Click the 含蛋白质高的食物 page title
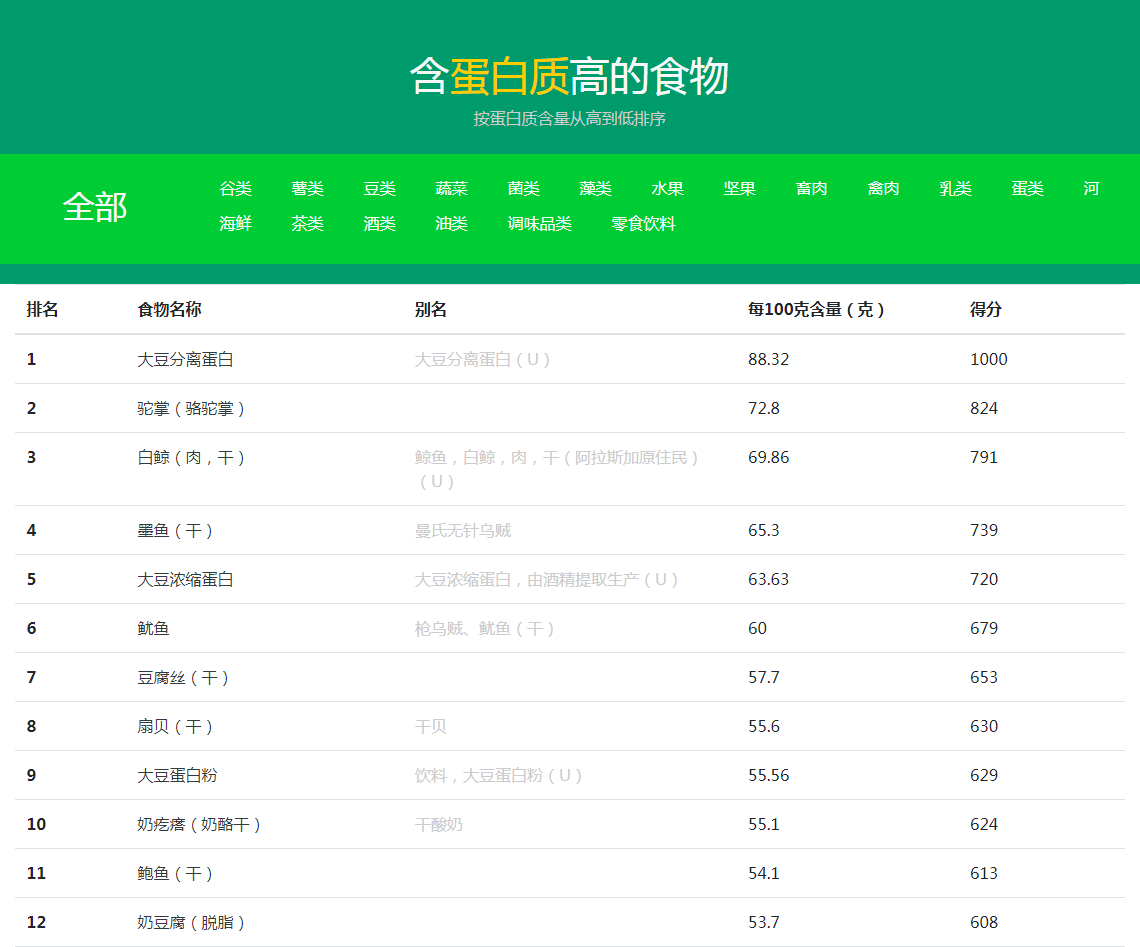1140x947 pixels. pos(569,77)
